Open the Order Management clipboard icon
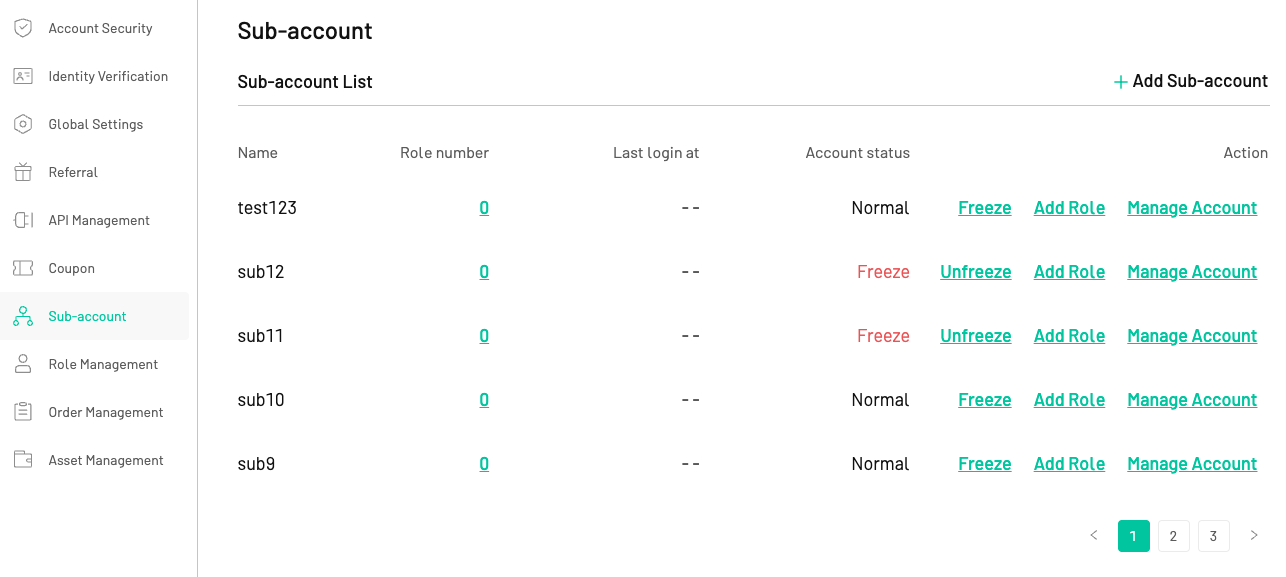Image resolution: width=1286 pixels, height=577 pixels. click(23, 412)
